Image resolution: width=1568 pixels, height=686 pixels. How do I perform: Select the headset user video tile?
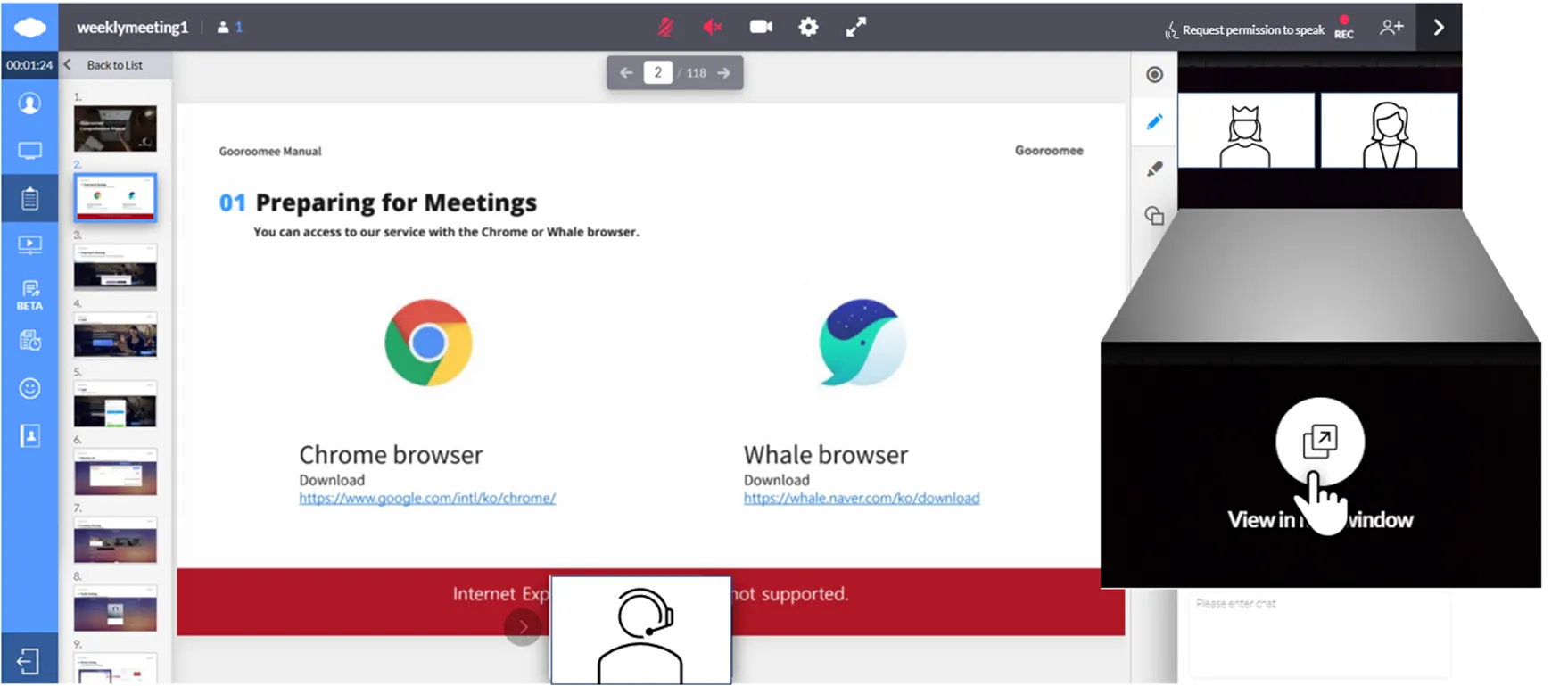[x=640, y=631]
